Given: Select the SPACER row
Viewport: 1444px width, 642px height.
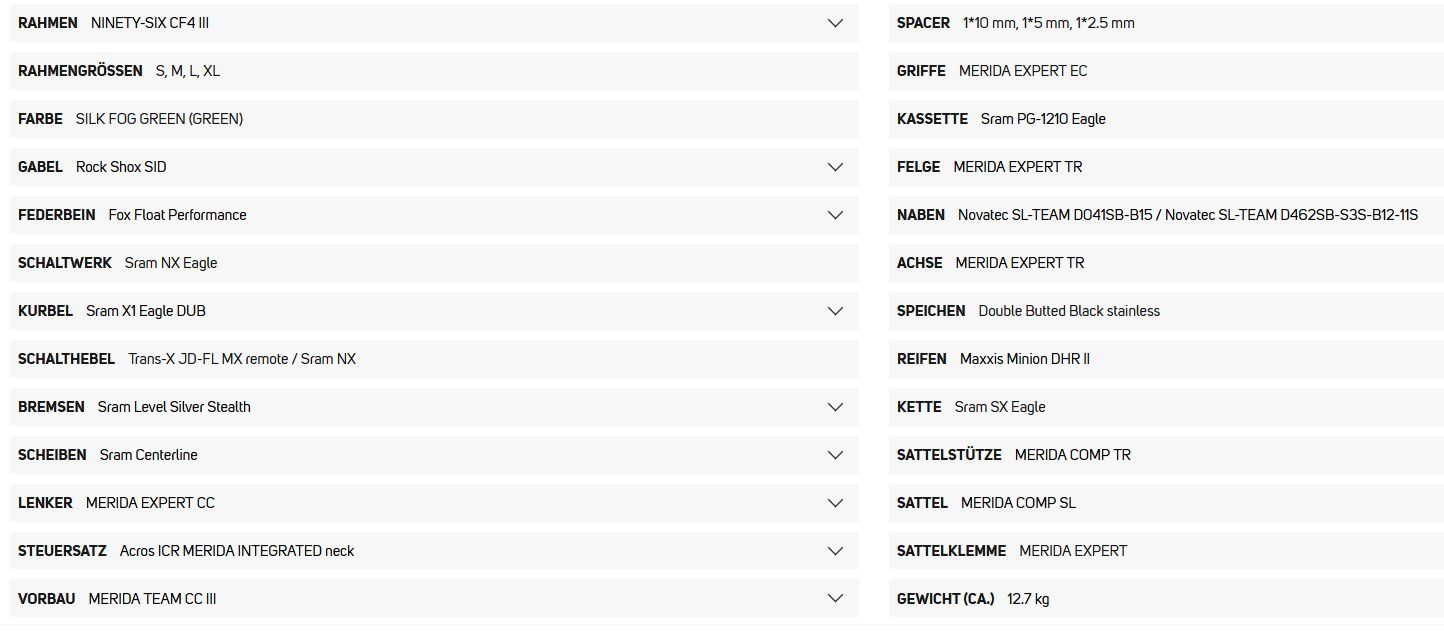Looking at the screenshot, I should coord(1163,23).
